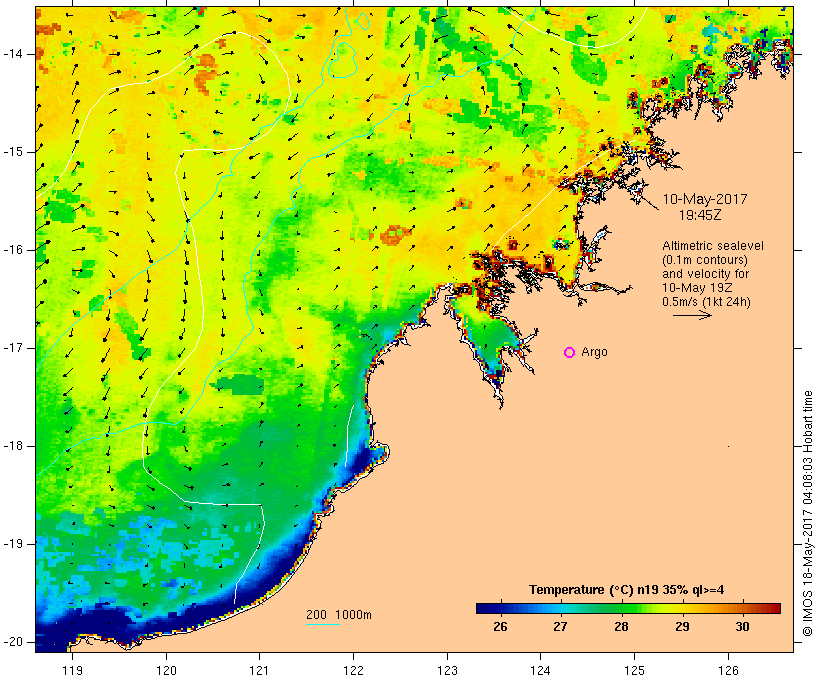Viewport: 820px width, 680px height.
Task: Select the Argo label text
Action: click(595, 353)
